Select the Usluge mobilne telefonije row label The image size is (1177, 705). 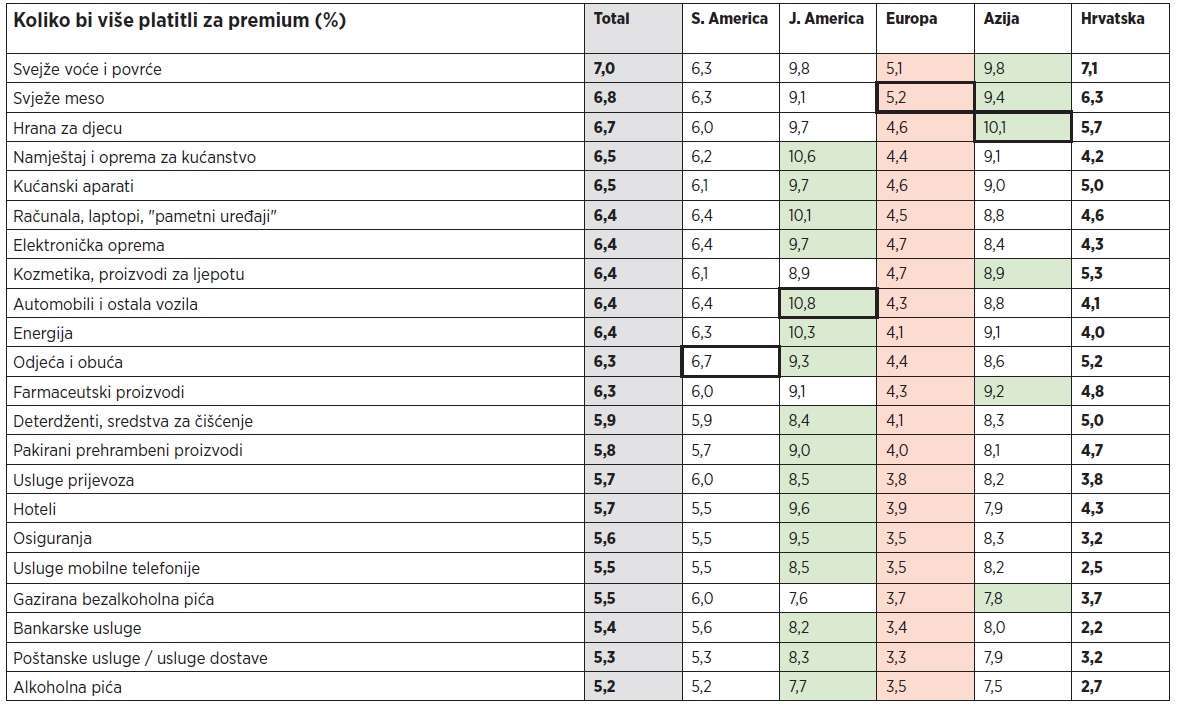point(107,568)
